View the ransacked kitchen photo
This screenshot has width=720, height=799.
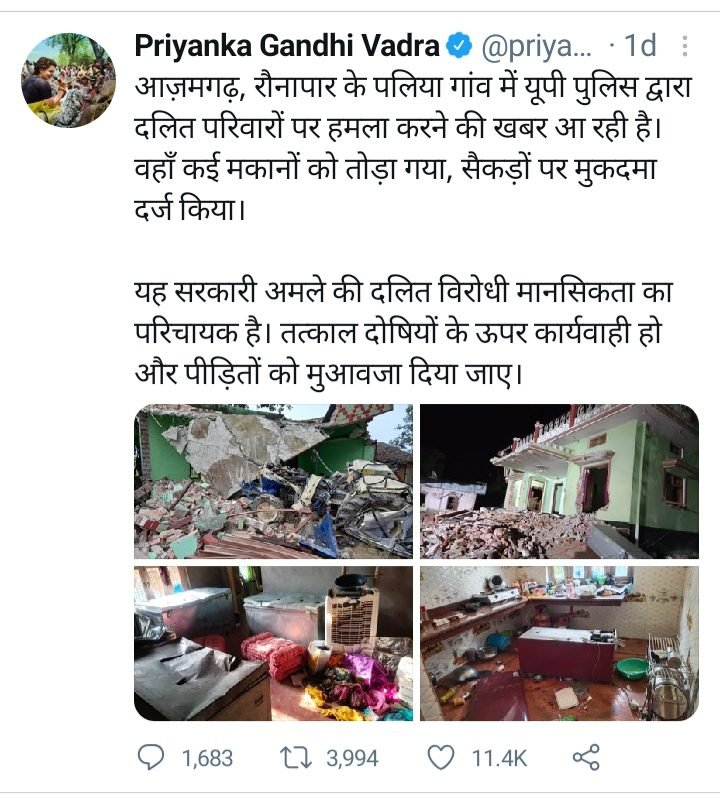tap(559, 643)
